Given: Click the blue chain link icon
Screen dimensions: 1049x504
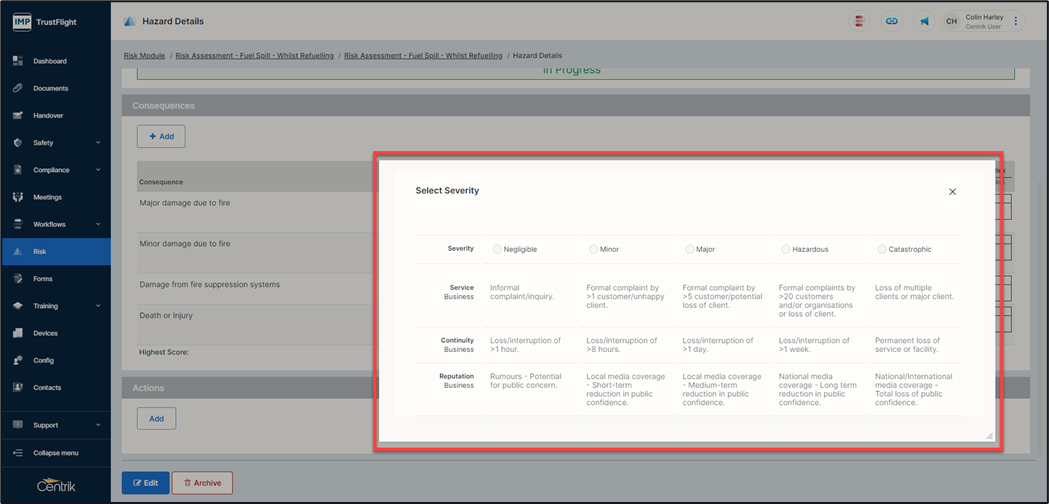Looking at the screenshot, I should (891, 21).
